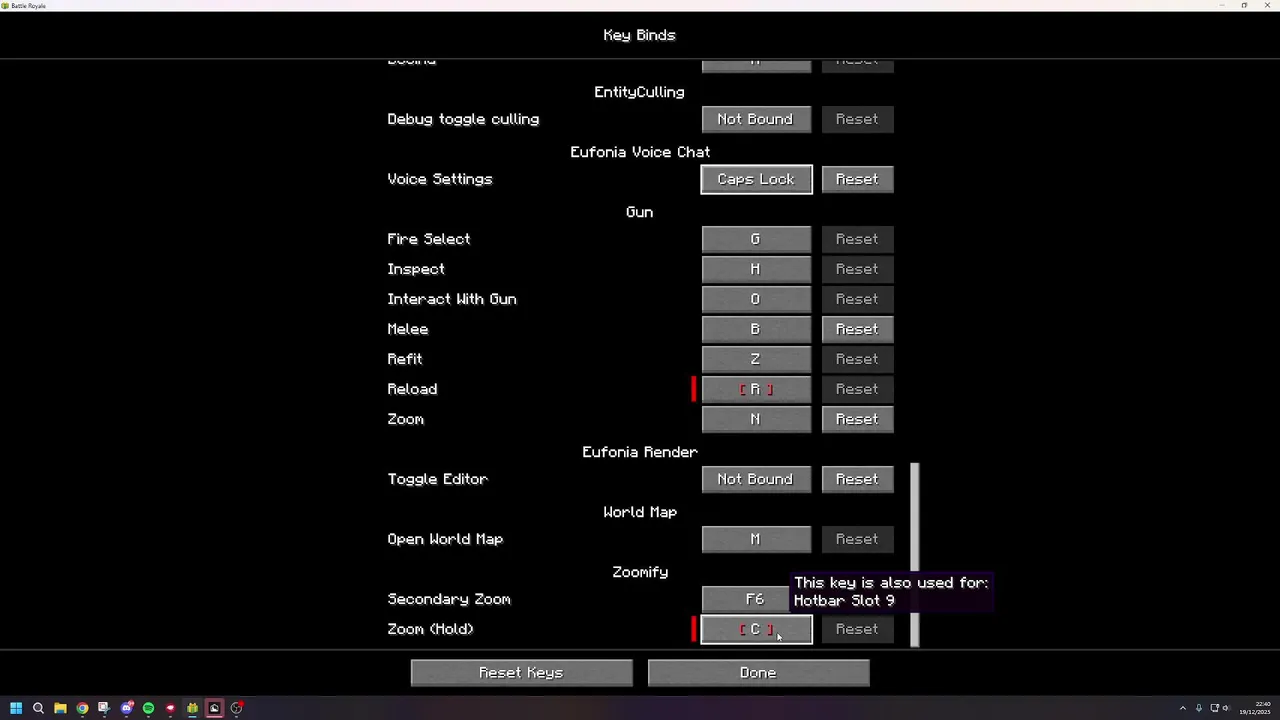Click Done to close Key Binds
1280x720 pixels.
pos(758,673)
